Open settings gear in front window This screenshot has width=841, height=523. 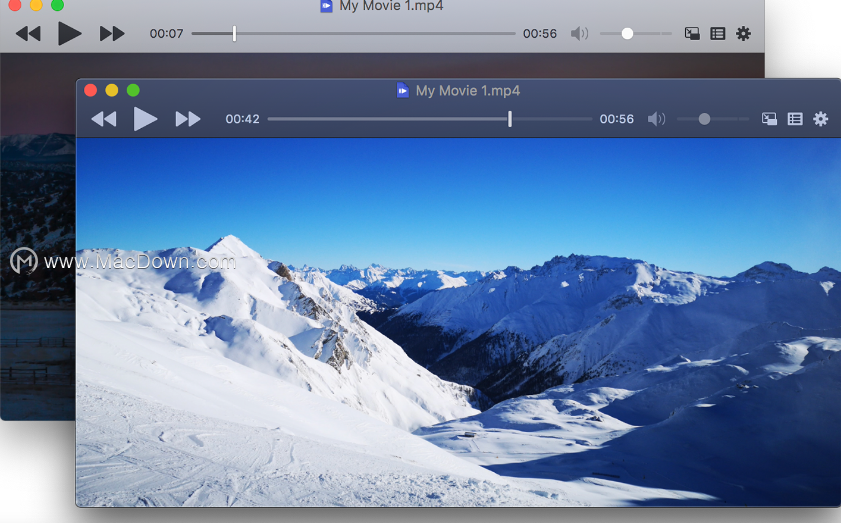point(821,119)
